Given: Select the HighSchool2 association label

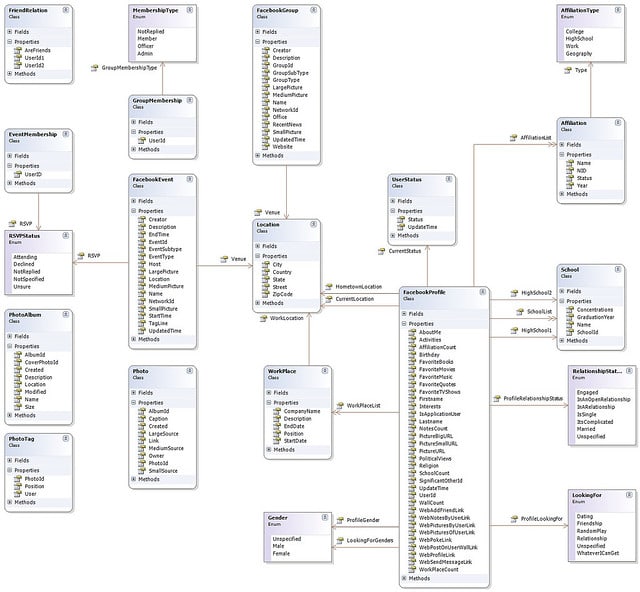Looking at the screenshot, I should (537, 293).
